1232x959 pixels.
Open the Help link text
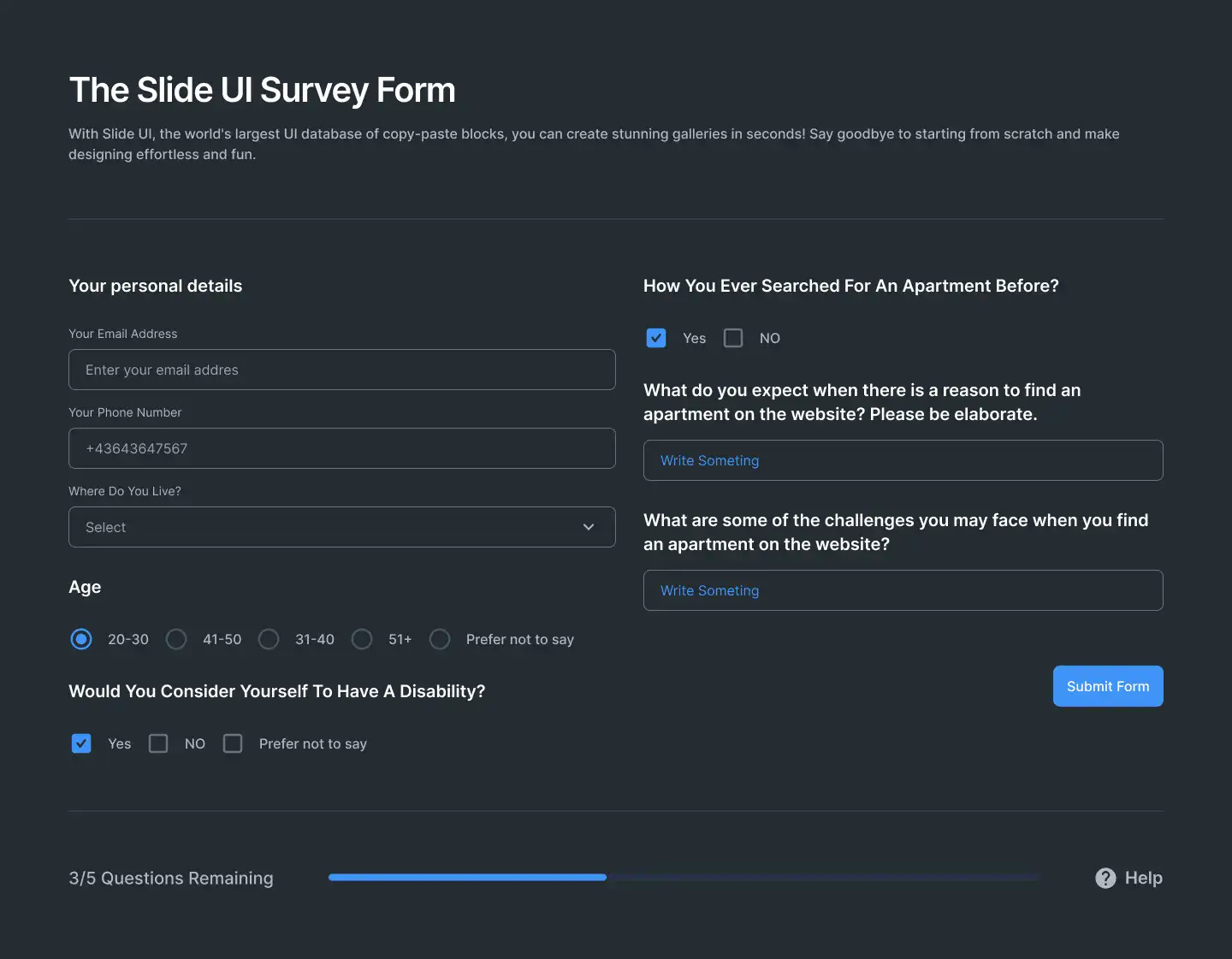pyautogui.click(x=1143, y=879)
